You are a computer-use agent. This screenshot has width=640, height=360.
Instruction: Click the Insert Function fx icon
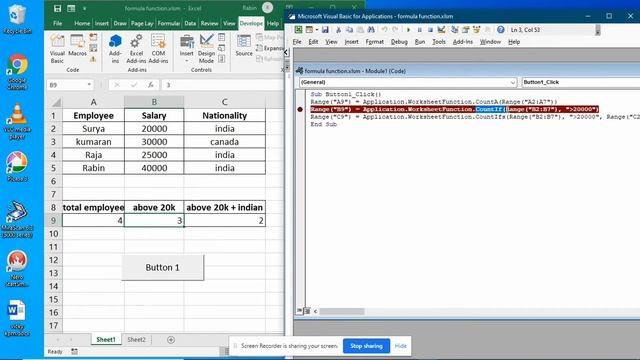pos(151,85)
